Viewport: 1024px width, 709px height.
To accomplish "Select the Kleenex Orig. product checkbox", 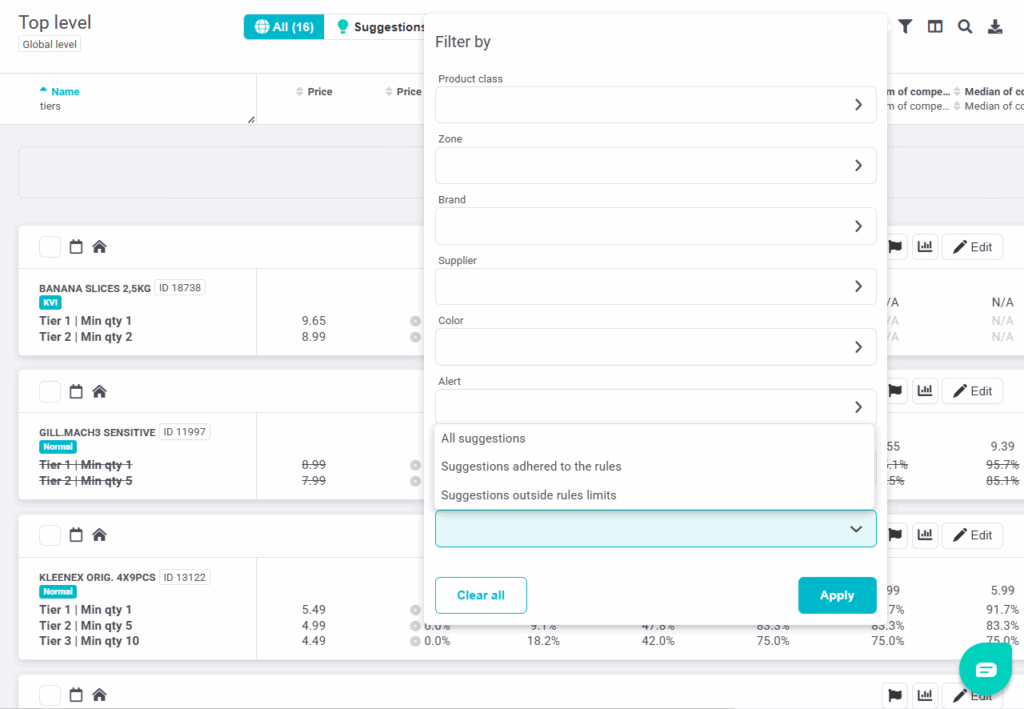I will pos(50,536).
